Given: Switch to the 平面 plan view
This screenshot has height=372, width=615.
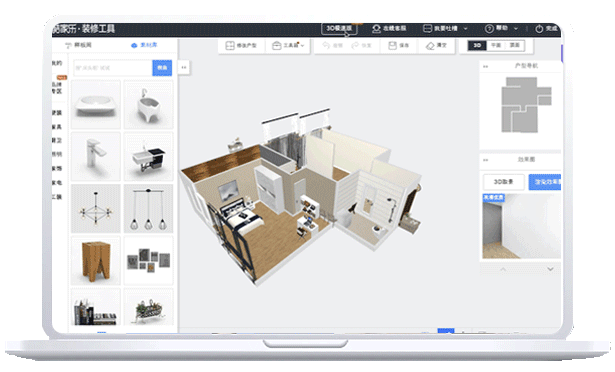Looking at the screenshot, I should [x=496, y=46].
